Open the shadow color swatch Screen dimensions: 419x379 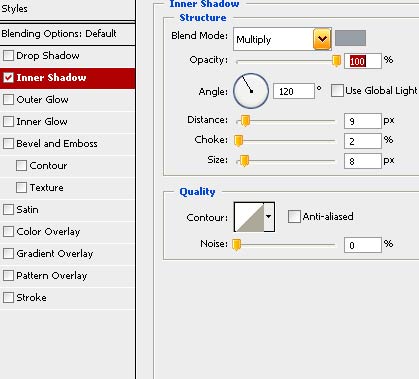(350, 38)
